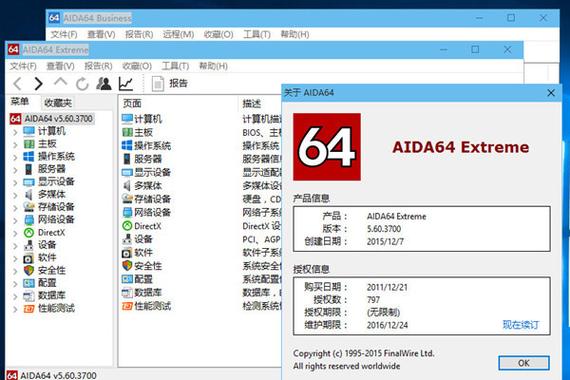Open 帮助(H) menu in Extreme window
The height and width of the screenshot is (380, 570).
coord(213,66)
